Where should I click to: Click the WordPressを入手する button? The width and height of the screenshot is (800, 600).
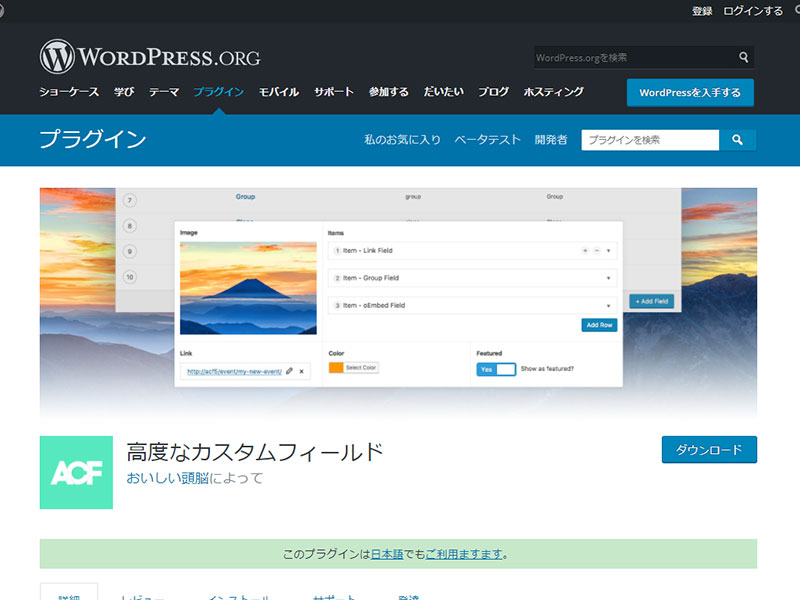coord(690,93)
